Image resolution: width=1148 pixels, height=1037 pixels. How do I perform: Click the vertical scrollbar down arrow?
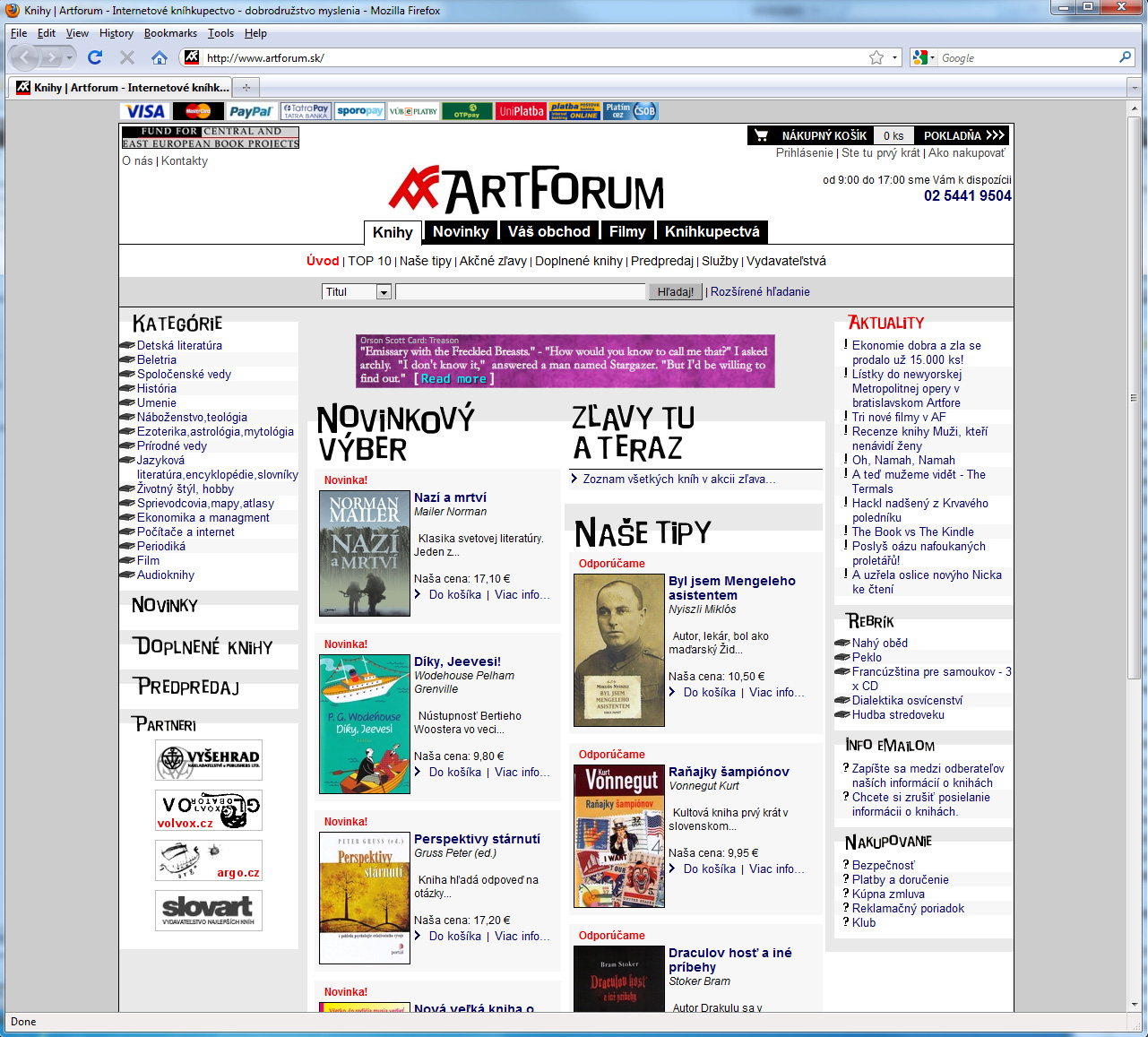pyautogui.click(x=1135, y=1004)
